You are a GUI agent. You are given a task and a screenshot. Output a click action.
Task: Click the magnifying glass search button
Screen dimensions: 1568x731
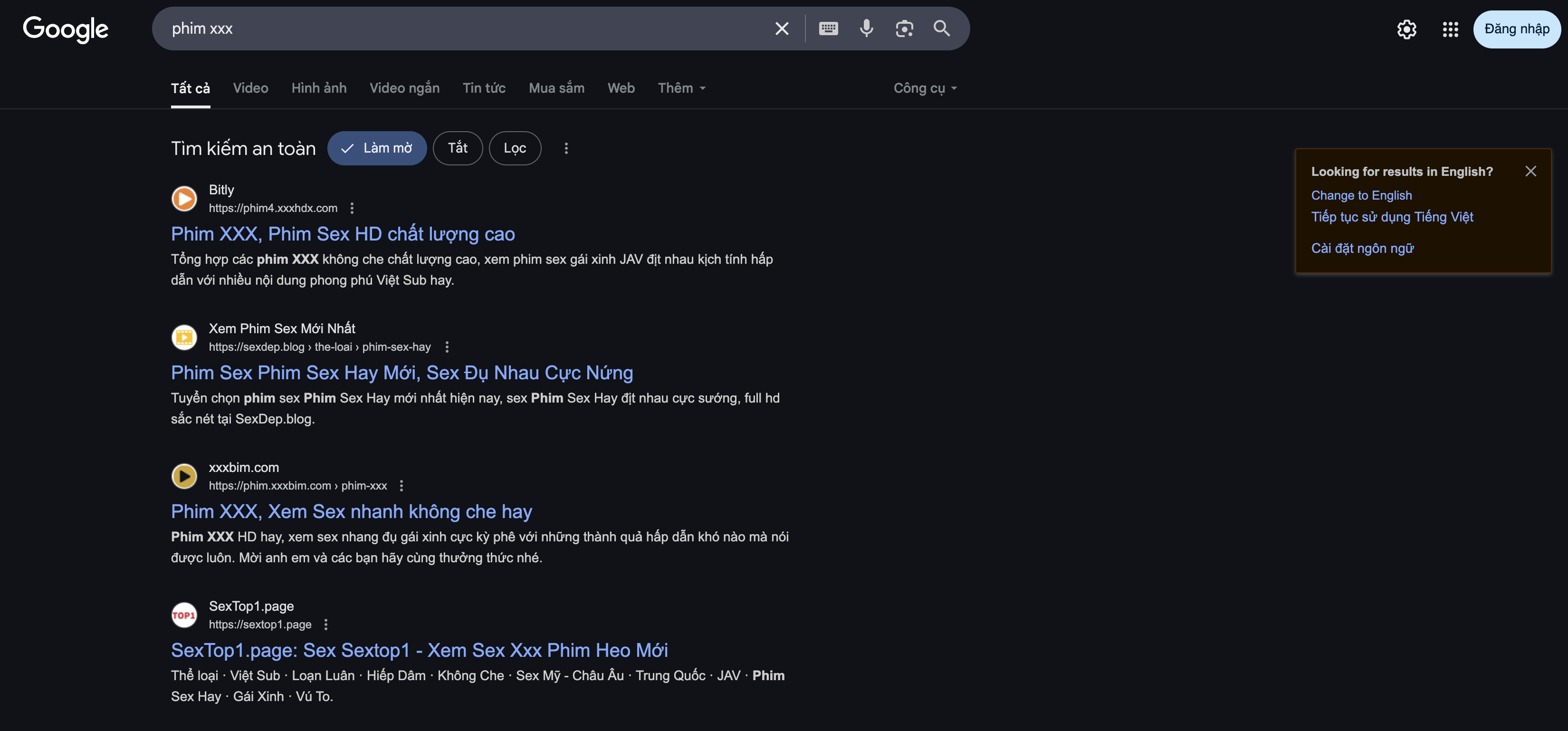click(x=942, y=29)
